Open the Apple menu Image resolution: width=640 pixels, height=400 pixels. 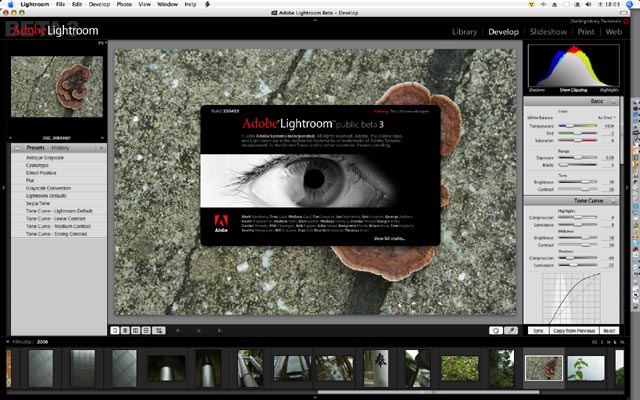point(11,4)
